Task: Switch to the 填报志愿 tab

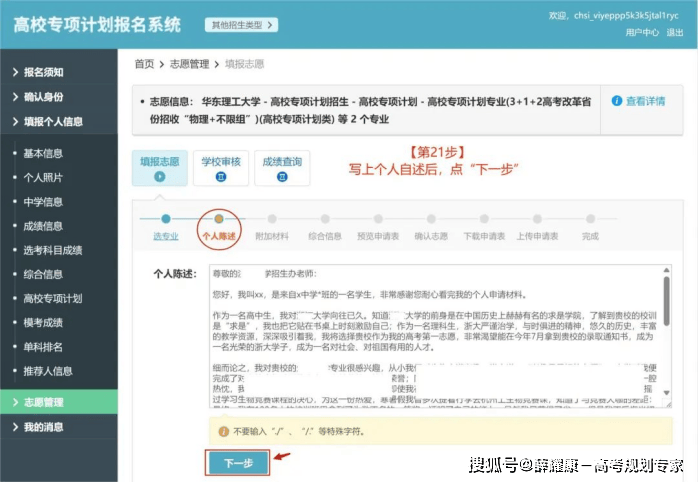Action: 160,168
